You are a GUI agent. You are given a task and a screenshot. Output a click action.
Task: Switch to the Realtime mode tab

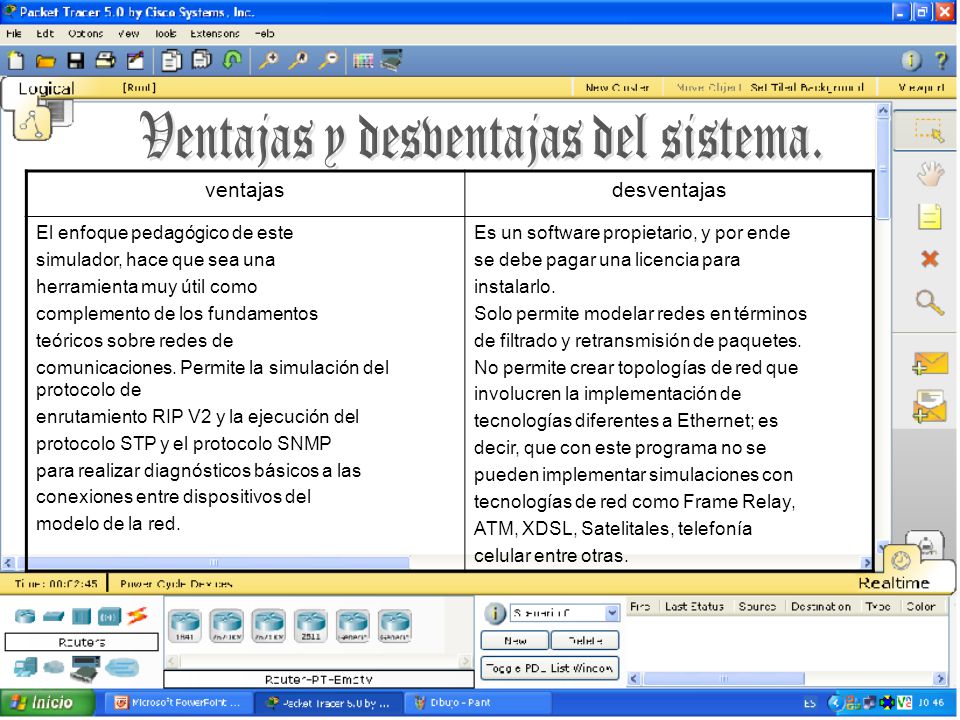[x=893, y=583]
